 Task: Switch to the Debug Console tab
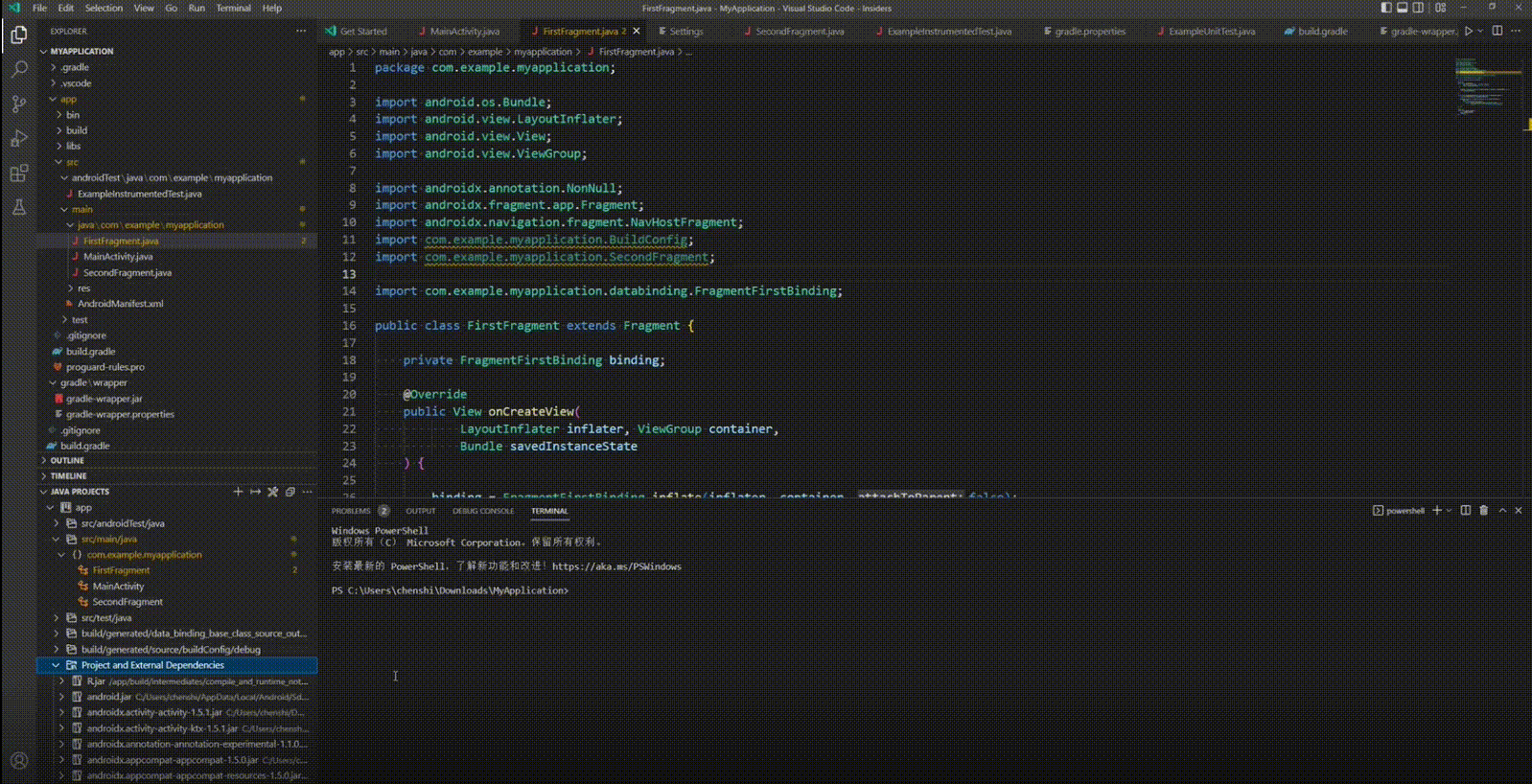pos(483,511)
